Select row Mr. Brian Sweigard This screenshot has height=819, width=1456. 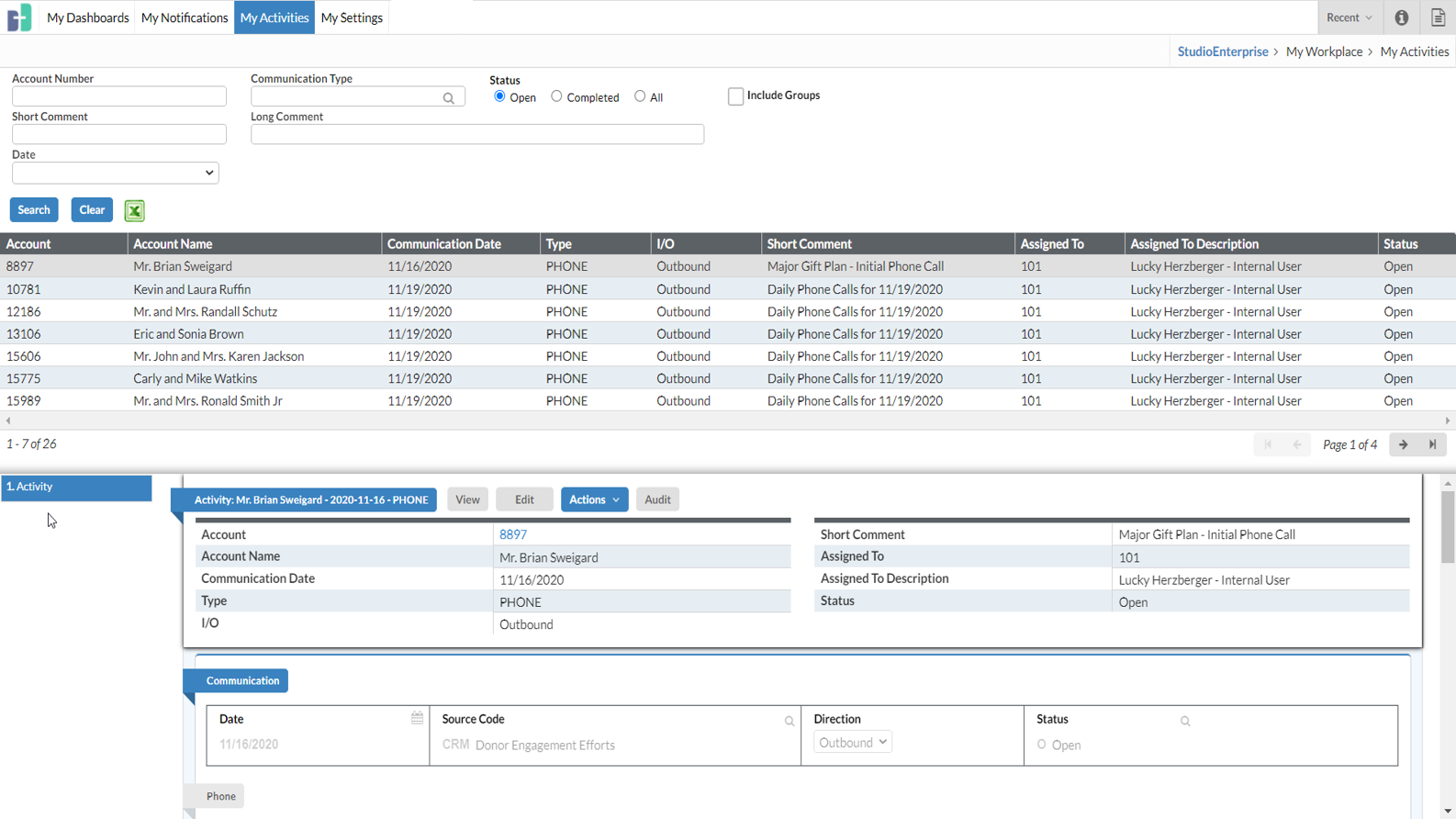[728, 266]
